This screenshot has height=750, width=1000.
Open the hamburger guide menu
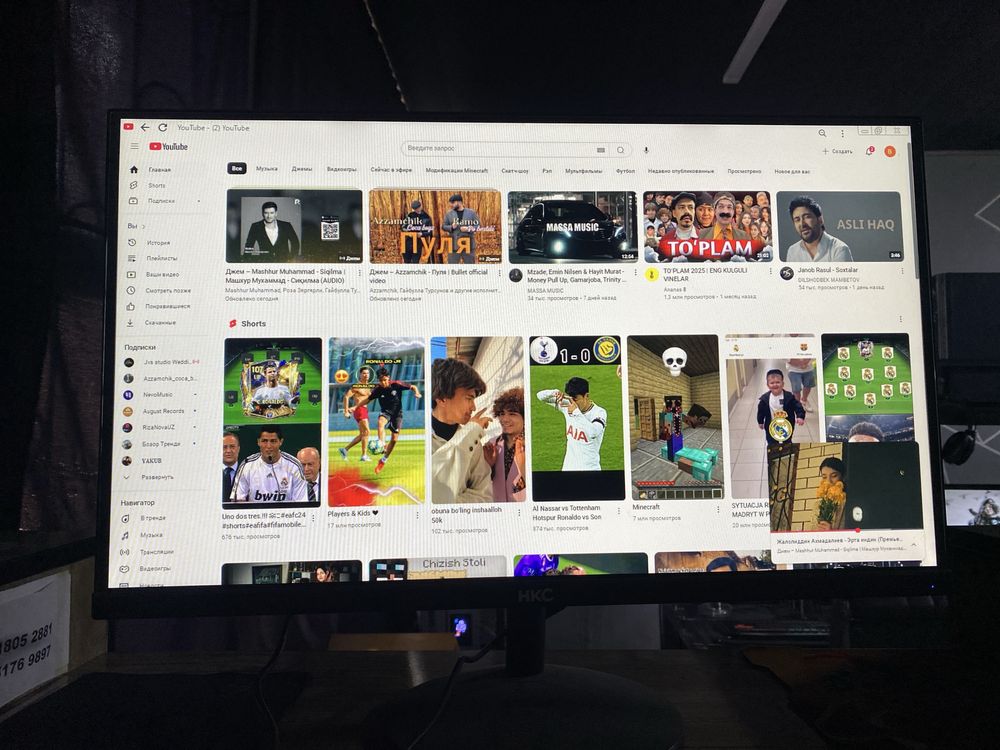pyautogui.click(x=135, y=146)
